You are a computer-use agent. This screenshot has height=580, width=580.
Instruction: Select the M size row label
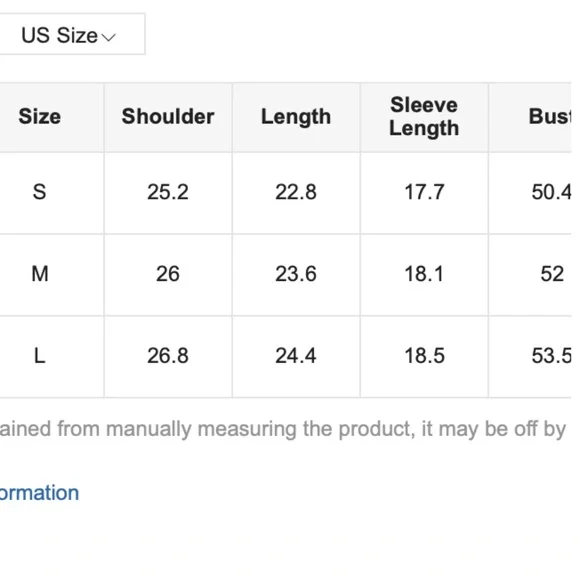click(40, 274)
